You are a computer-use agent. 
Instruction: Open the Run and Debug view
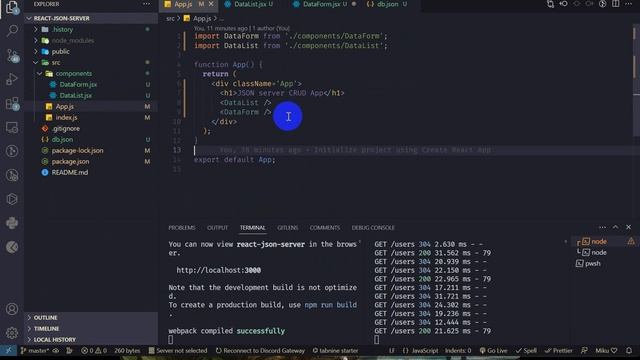point(12,79)
